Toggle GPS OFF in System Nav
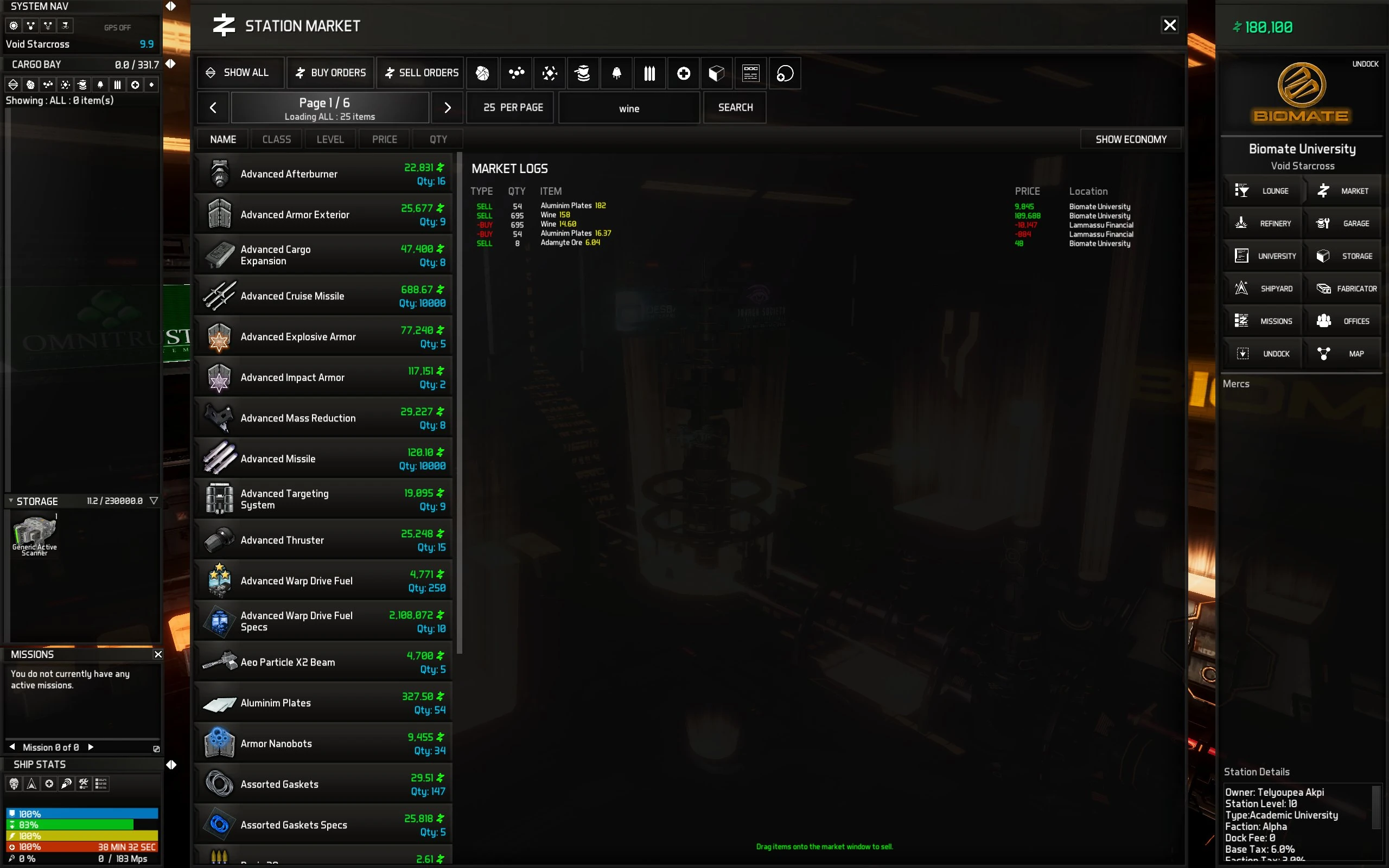Viewport: 1389px width, 868px height. 117,28
